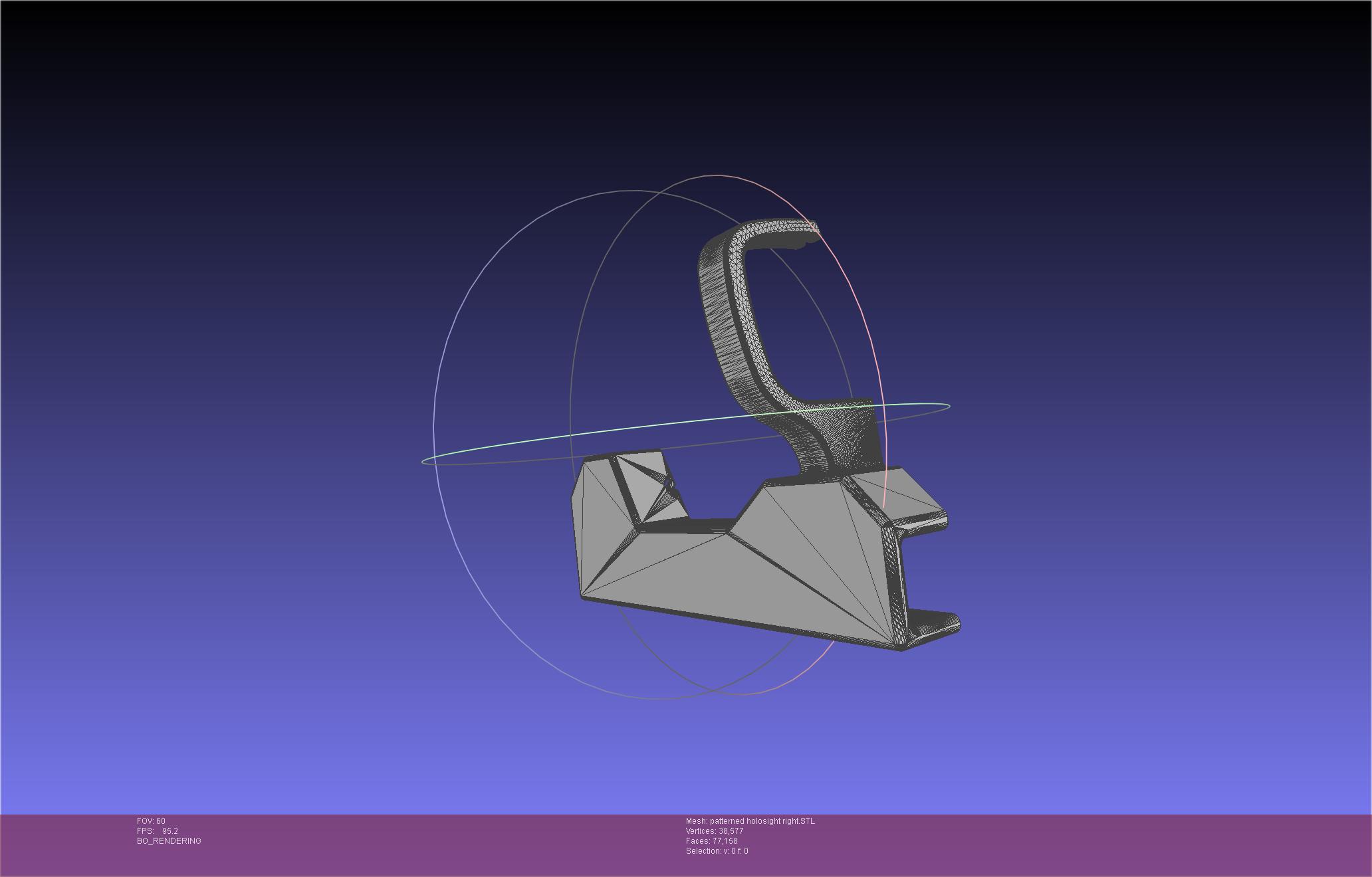Screen dimensions: 1372x877
Task: Click the Vertices: 38,577 readout
Action: pos(715,831)
